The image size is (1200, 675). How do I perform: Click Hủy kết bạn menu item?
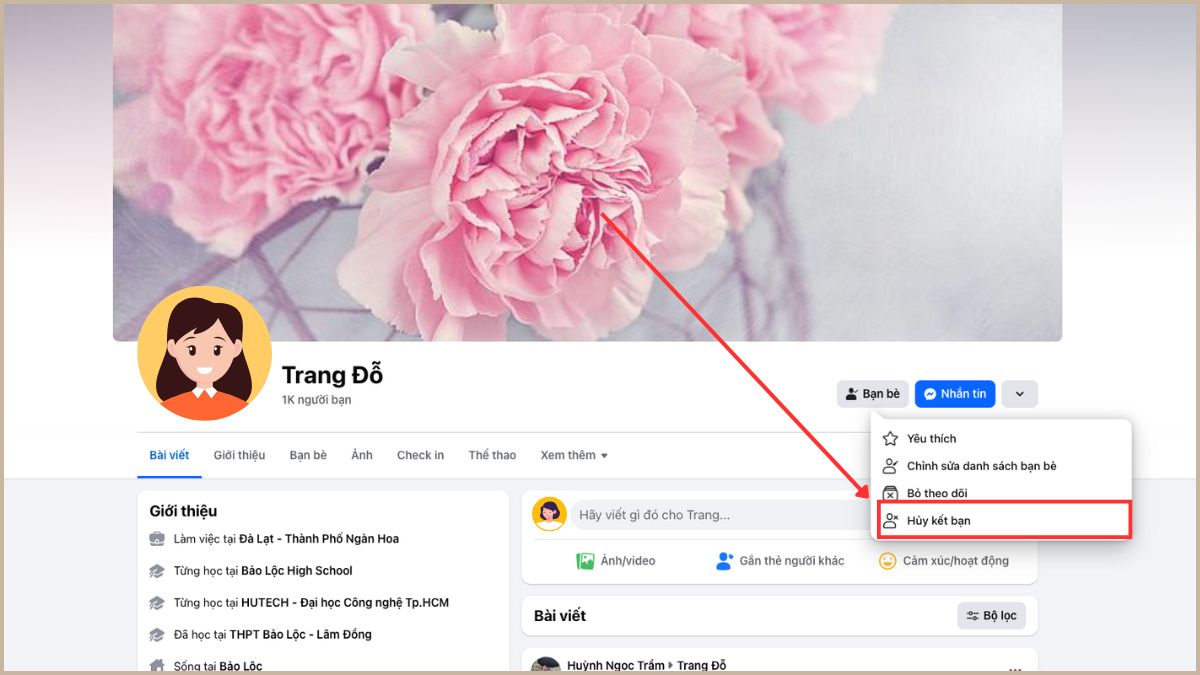[1004, 520]
